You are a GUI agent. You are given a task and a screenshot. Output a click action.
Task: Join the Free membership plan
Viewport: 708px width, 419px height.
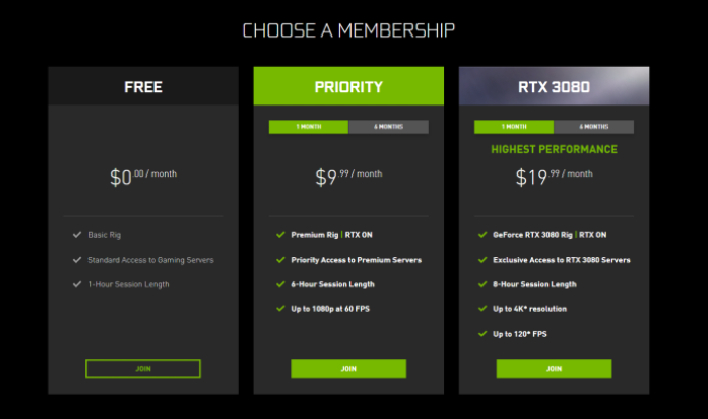click(x=143, y=369)
